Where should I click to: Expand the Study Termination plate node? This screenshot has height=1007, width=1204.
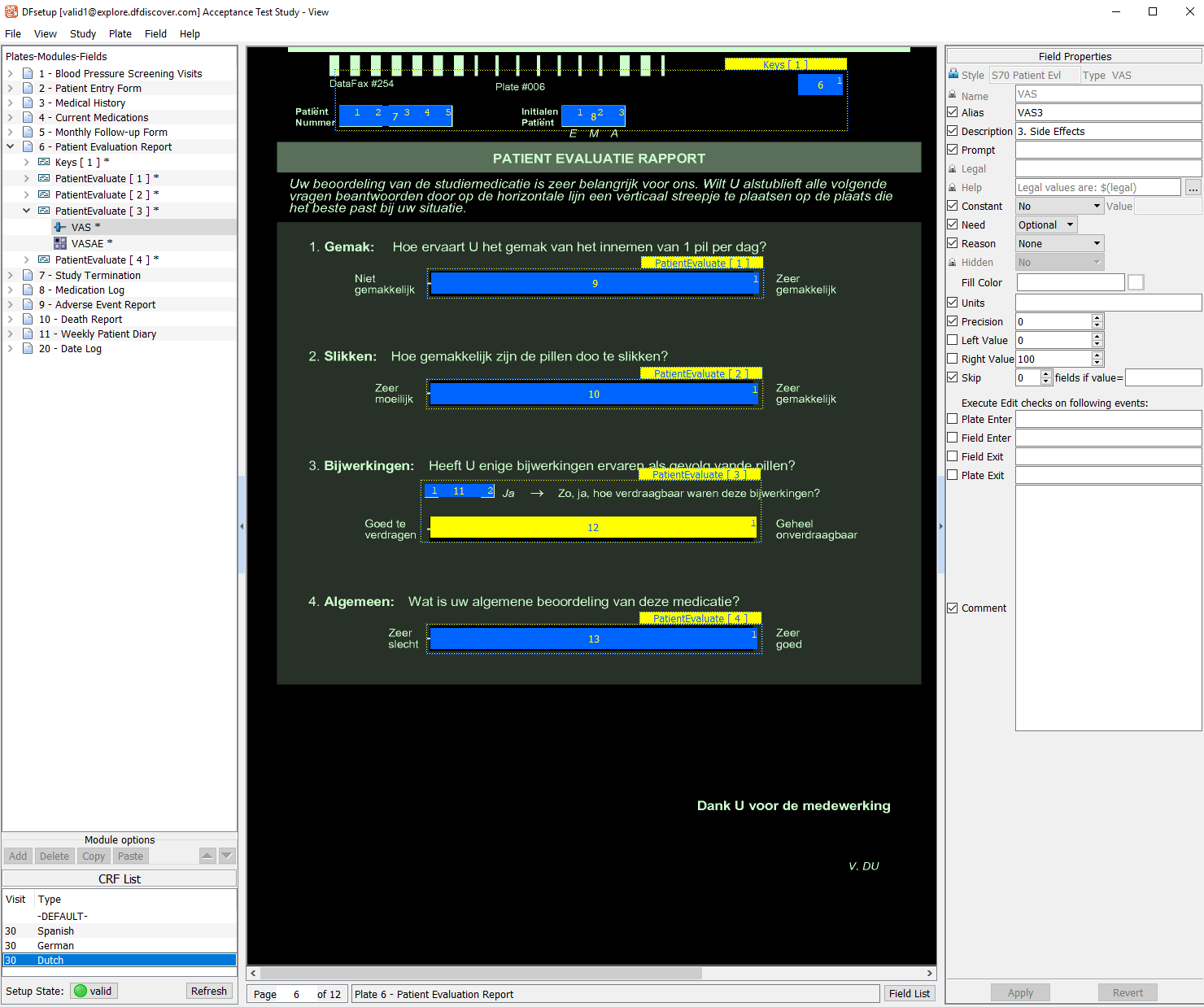point(11,276)
